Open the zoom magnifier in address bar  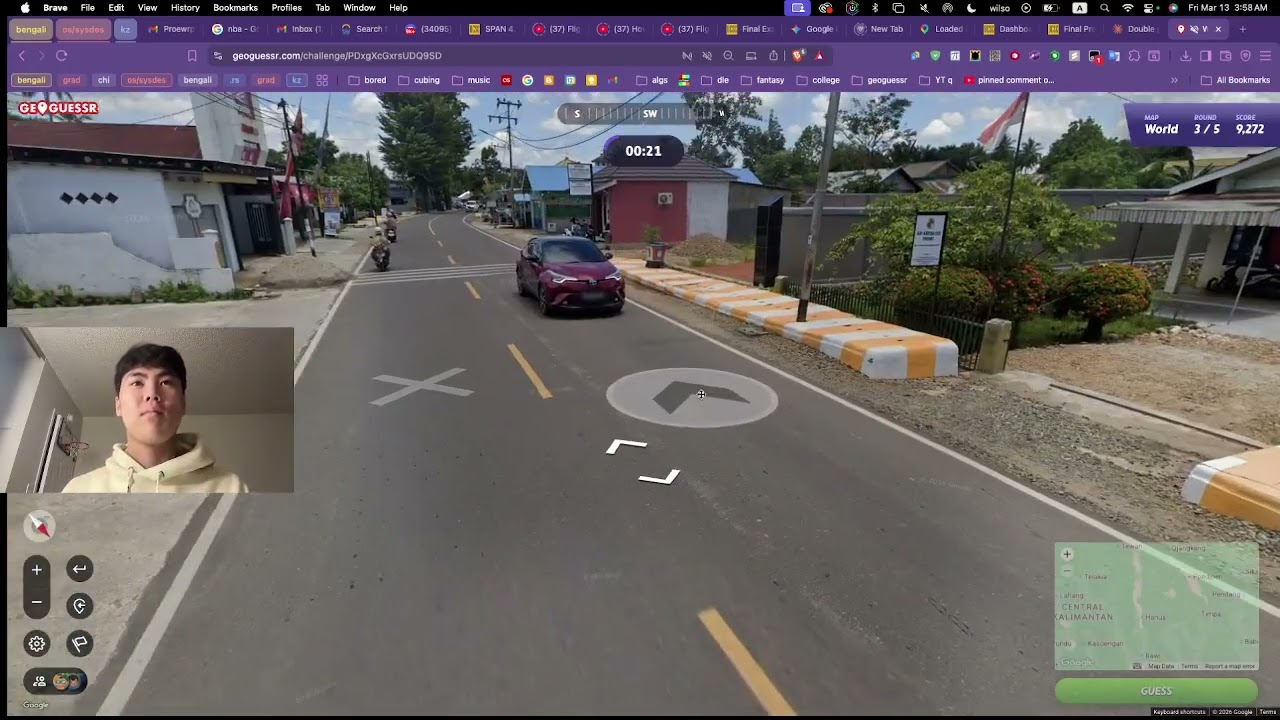728,56
